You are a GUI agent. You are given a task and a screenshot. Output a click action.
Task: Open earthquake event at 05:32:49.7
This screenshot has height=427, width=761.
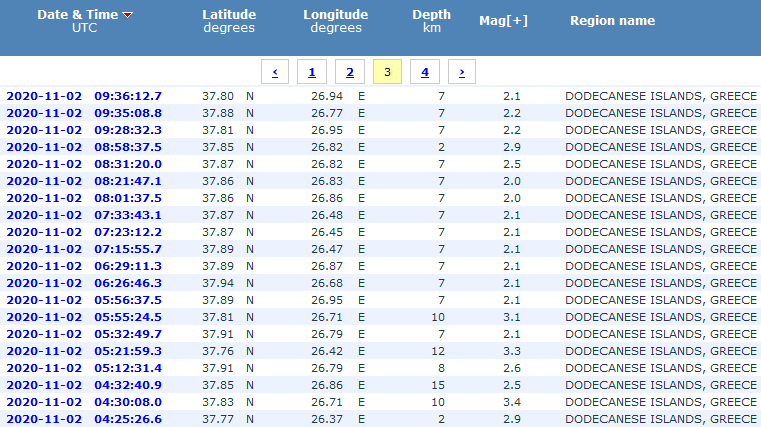pos(84,334)
